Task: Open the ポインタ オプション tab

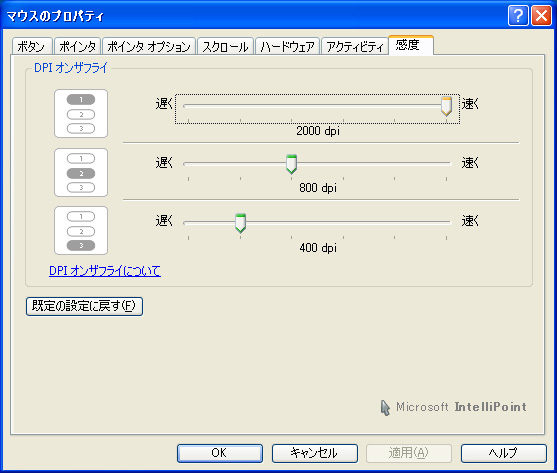Action: [x=149, y=47]
